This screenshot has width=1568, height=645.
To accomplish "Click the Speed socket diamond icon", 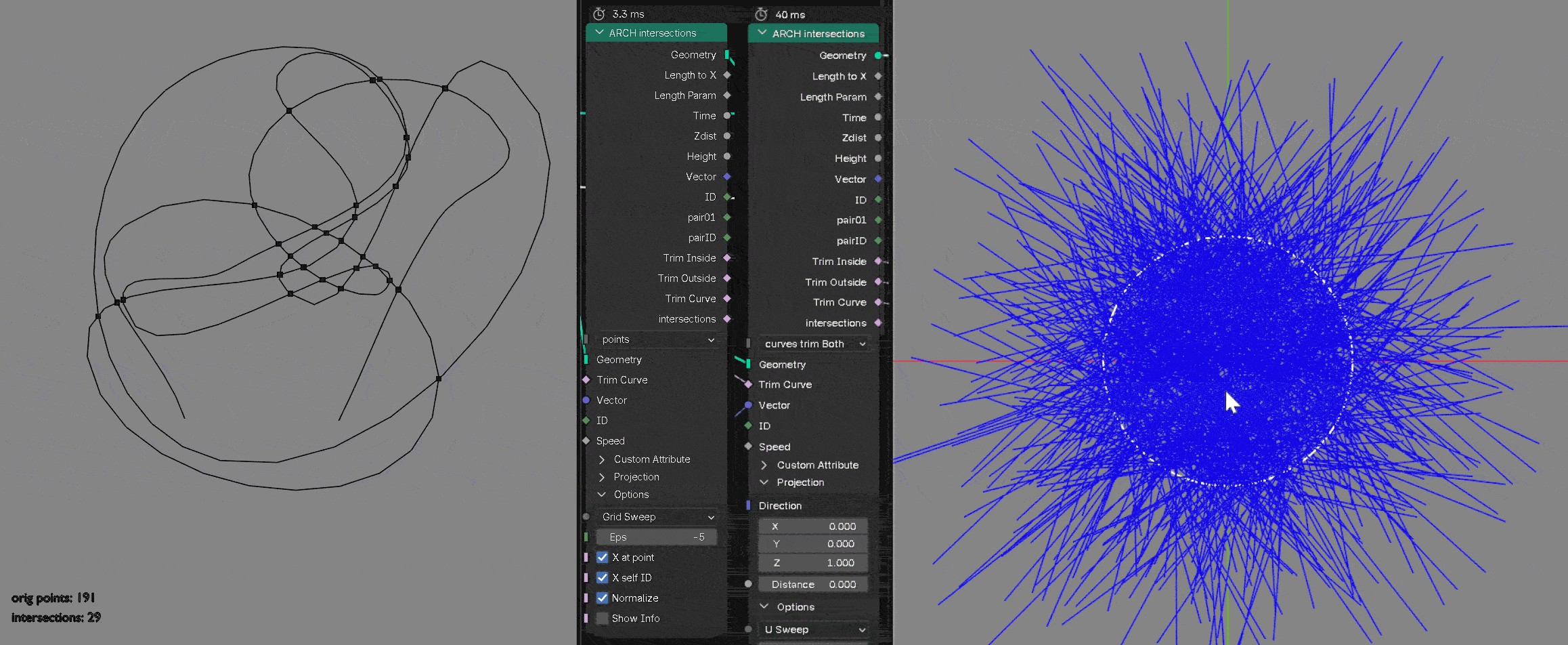I will click(586, 440).
